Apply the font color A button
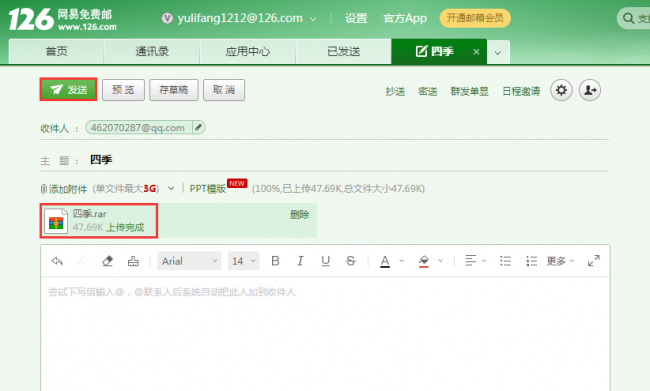Screen dimensions: 650x391 pos(385,261)
